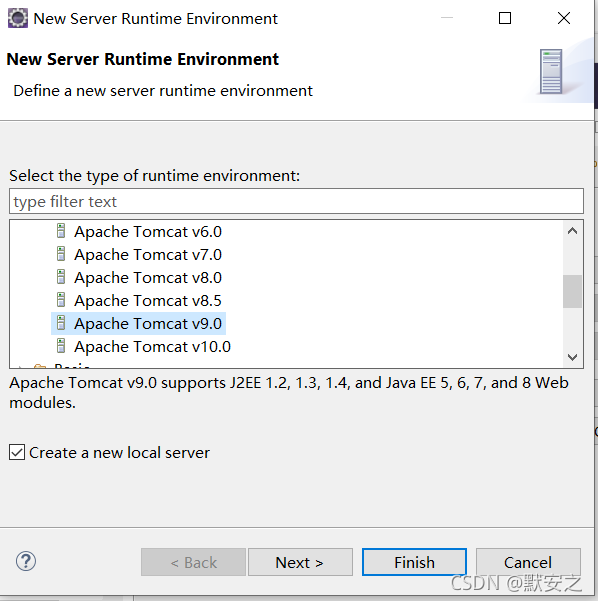Select Apache Tomcat v8.5 runtime
Viewport: 598px width, 601px height.
(x=148, y=300)
